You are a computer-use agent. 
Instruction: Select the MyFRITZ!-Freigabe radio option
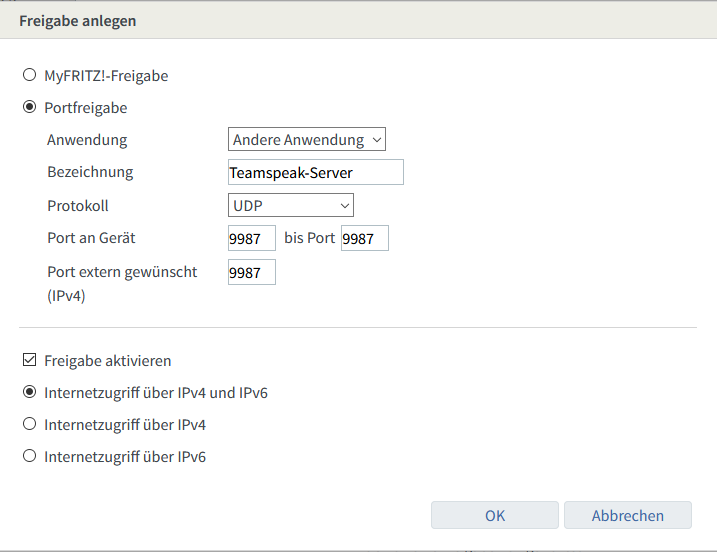(x=30, y=75)
